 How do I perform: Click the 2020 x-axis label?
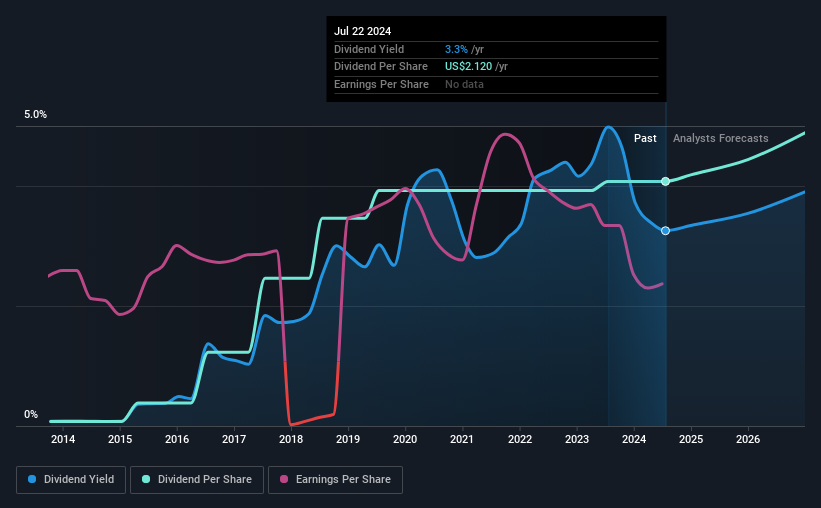405,439
